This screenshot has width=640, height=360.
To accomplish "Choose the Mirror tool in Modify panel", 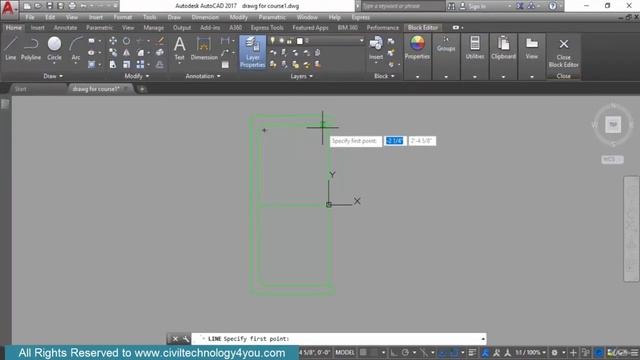I will click(x=127, y=53).
